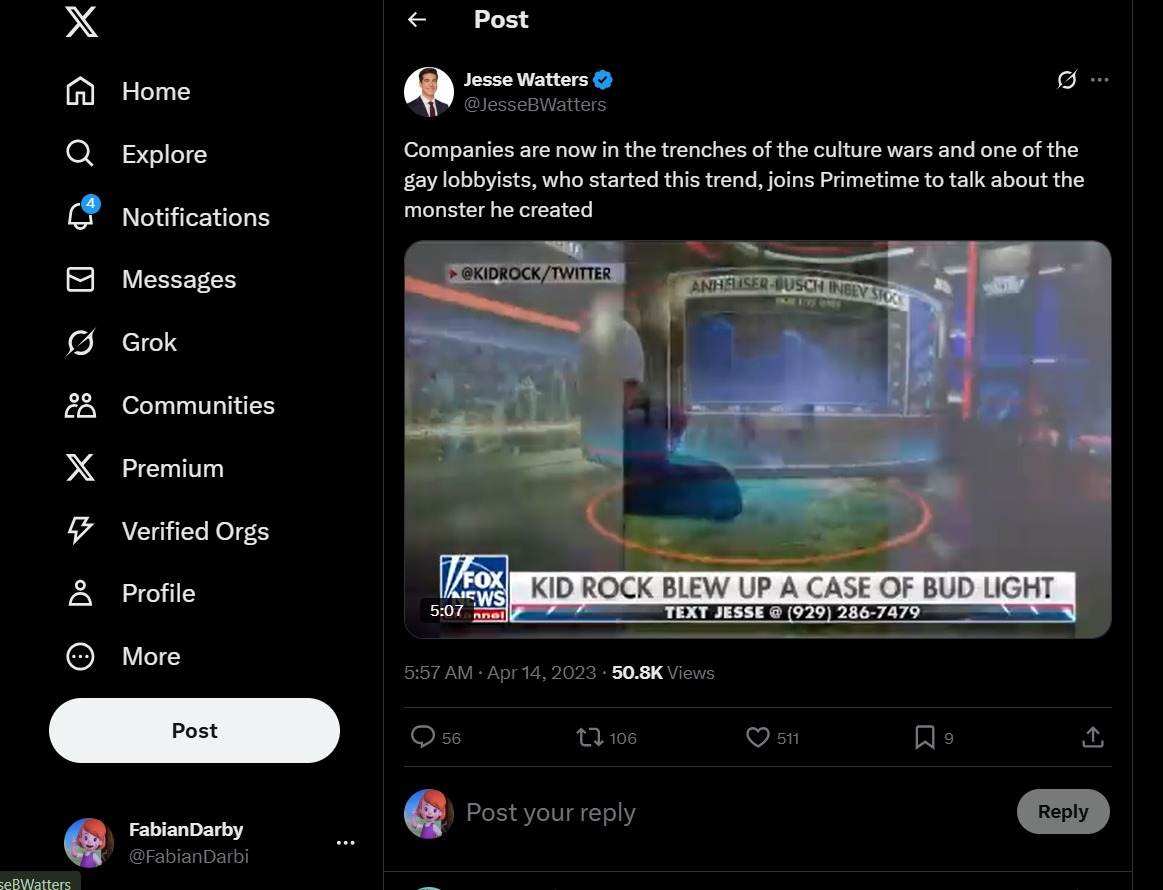Click the FabianDarby account name
This screenshot has height=890, width=1163.
186,829
